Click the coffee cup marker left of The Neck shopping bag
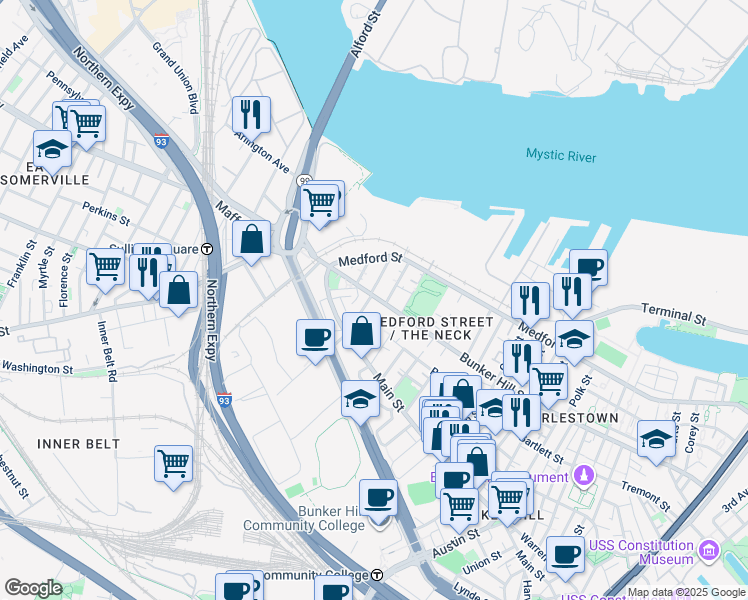 tap(315, 336)
